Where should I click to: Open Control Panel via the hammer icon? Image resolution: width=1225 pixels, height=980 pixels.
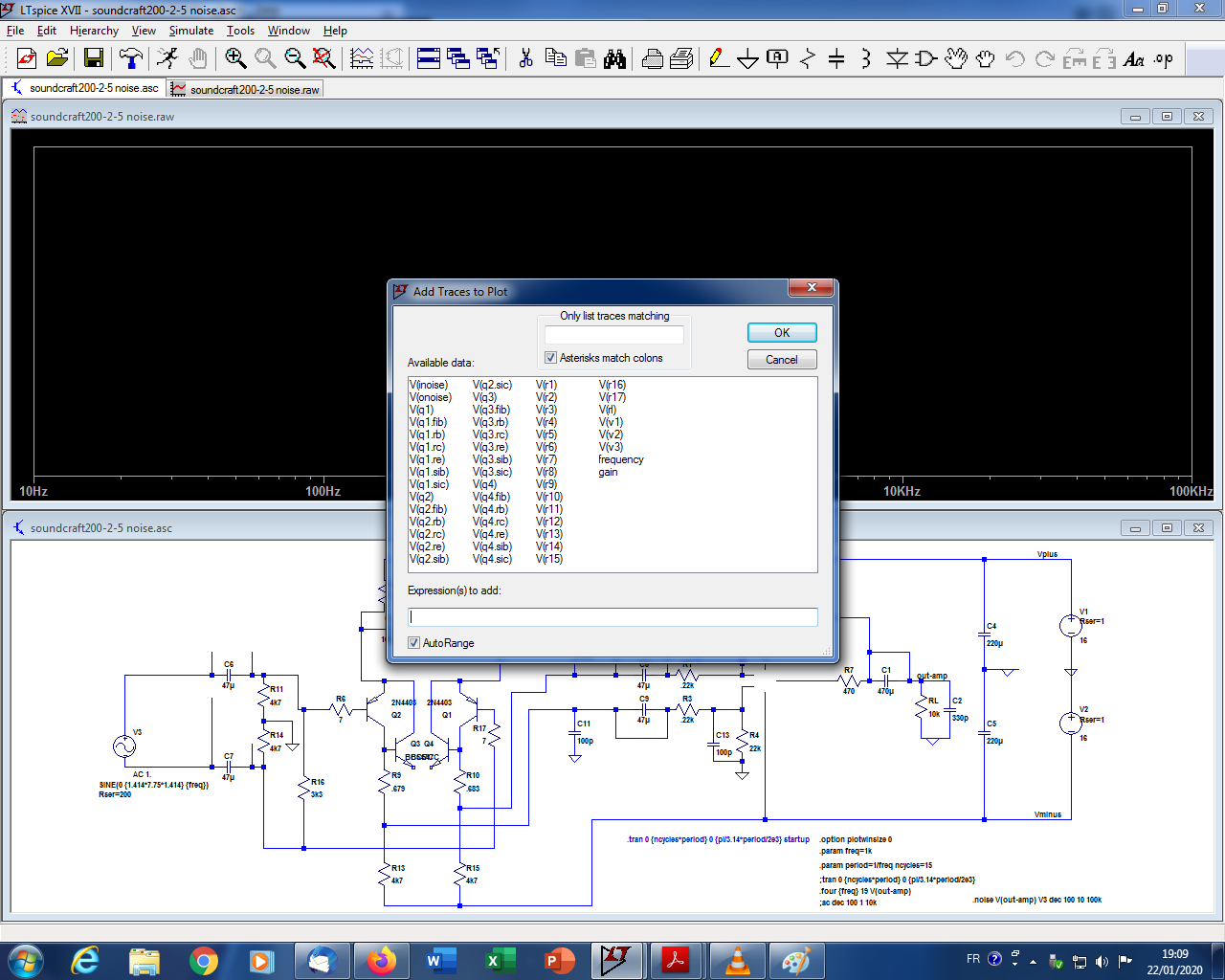(x=131, y=59)
